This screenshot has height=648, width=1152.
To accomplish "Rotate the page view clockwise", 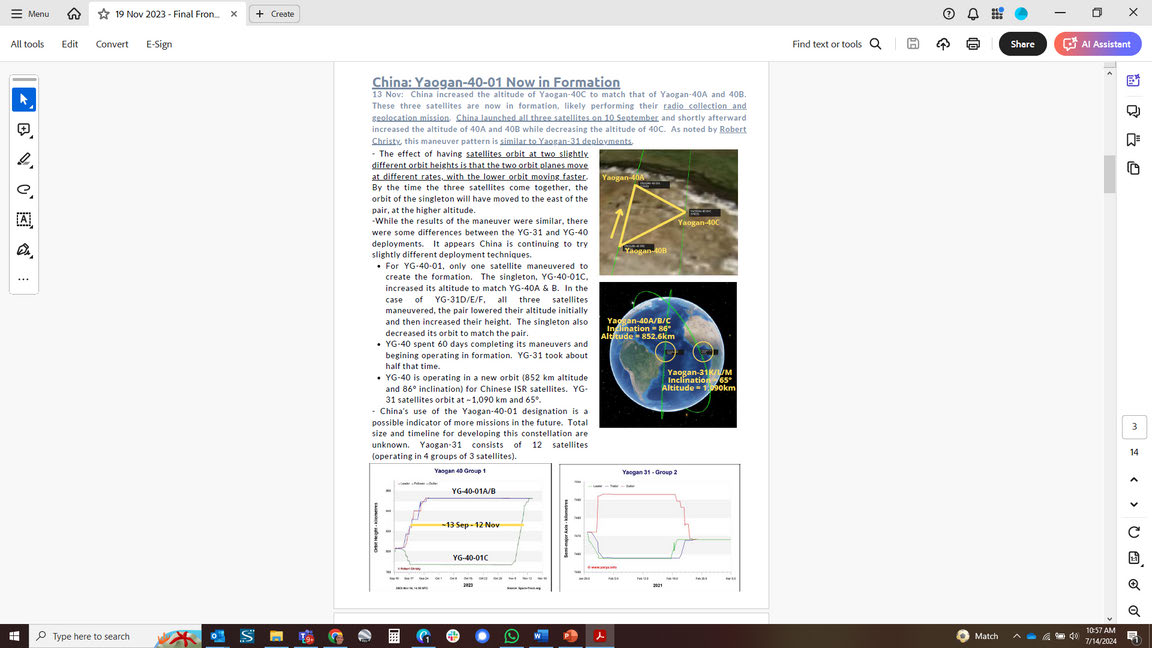I will (x=1134, y=532).
